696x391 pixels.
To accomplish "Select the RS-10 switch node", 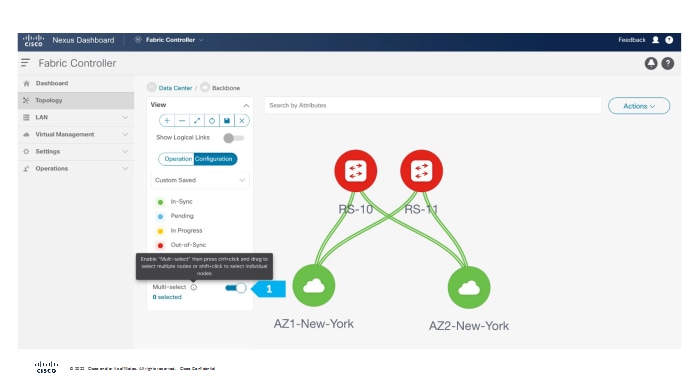I will (356, 171).
